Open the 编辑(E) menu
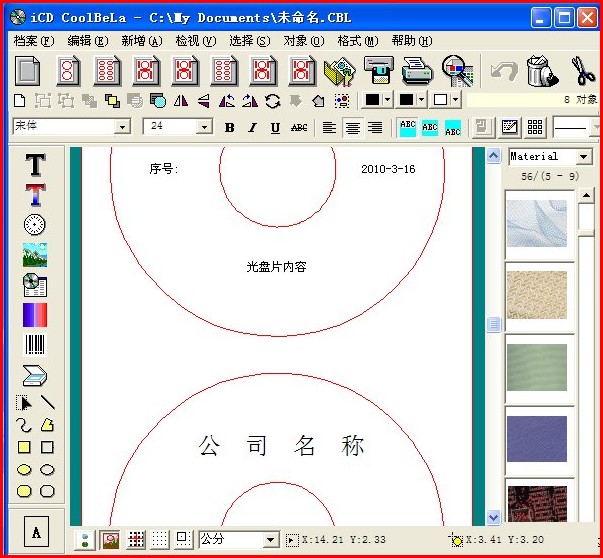Viewport: 603px width, 558px height. pyautogui.click(x=88, y=41)
